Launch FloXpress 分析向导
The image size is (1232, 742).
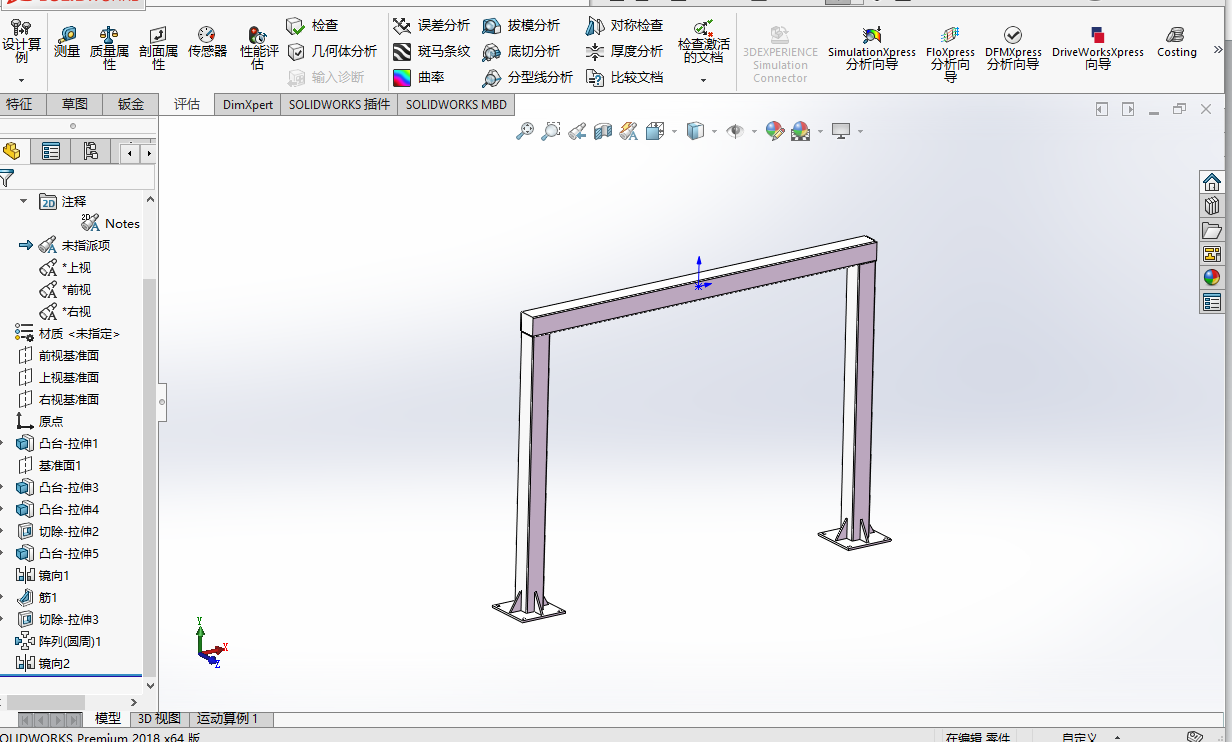950,53
